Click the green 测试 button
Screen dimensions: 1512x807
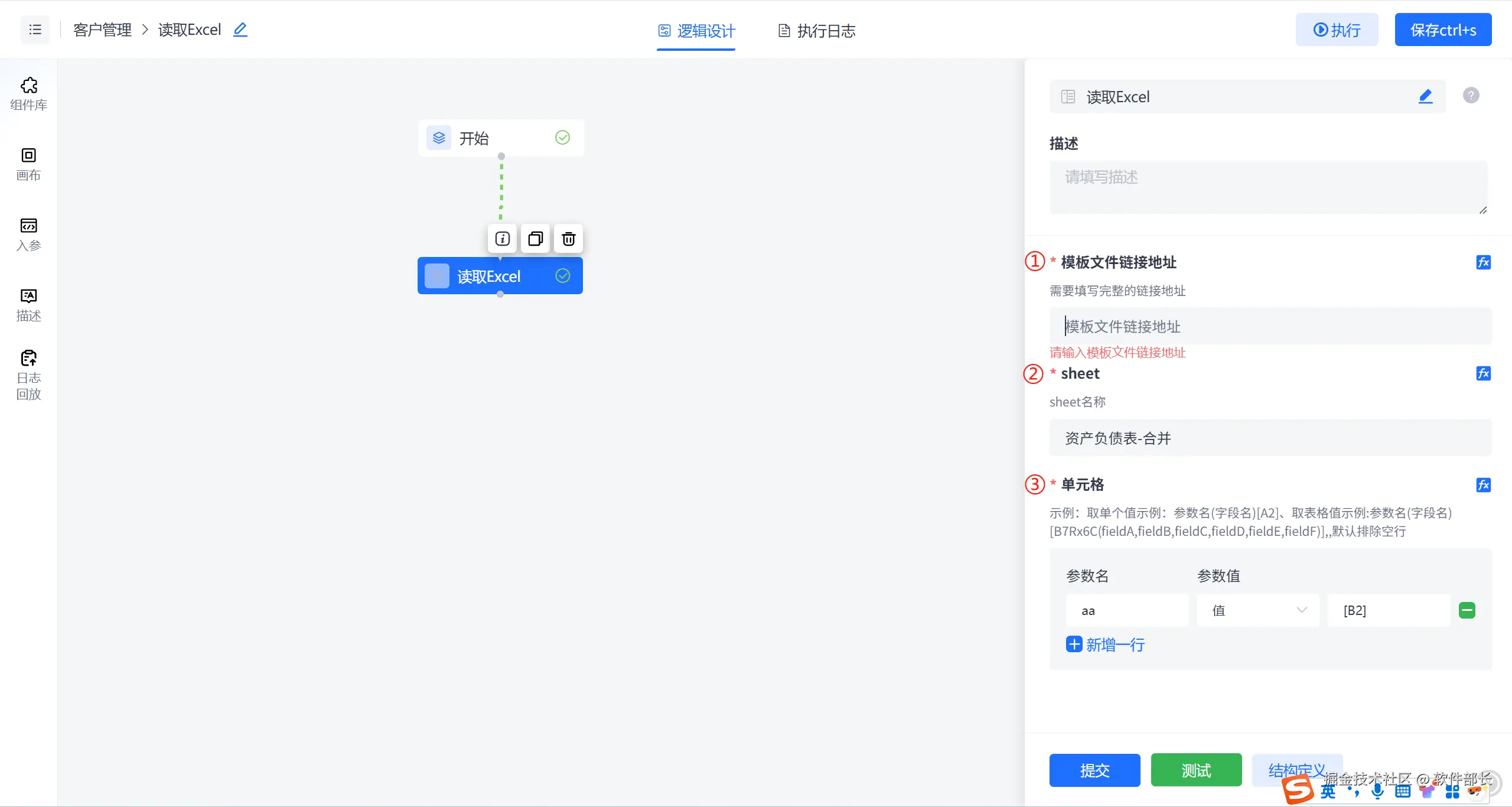(x=1196, y=770)
